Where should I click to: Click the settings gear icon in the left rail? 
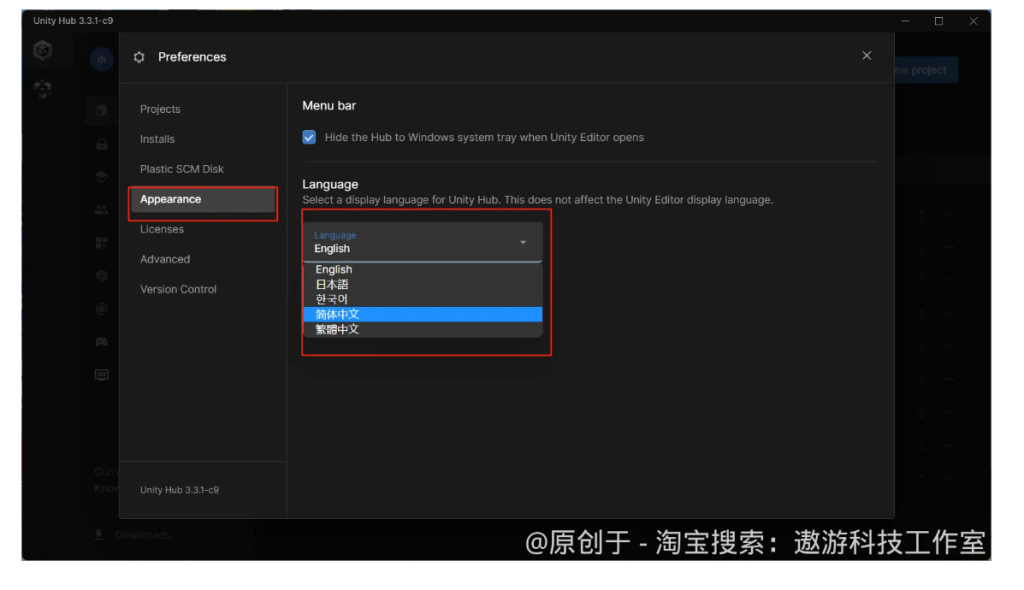point(101,275)
